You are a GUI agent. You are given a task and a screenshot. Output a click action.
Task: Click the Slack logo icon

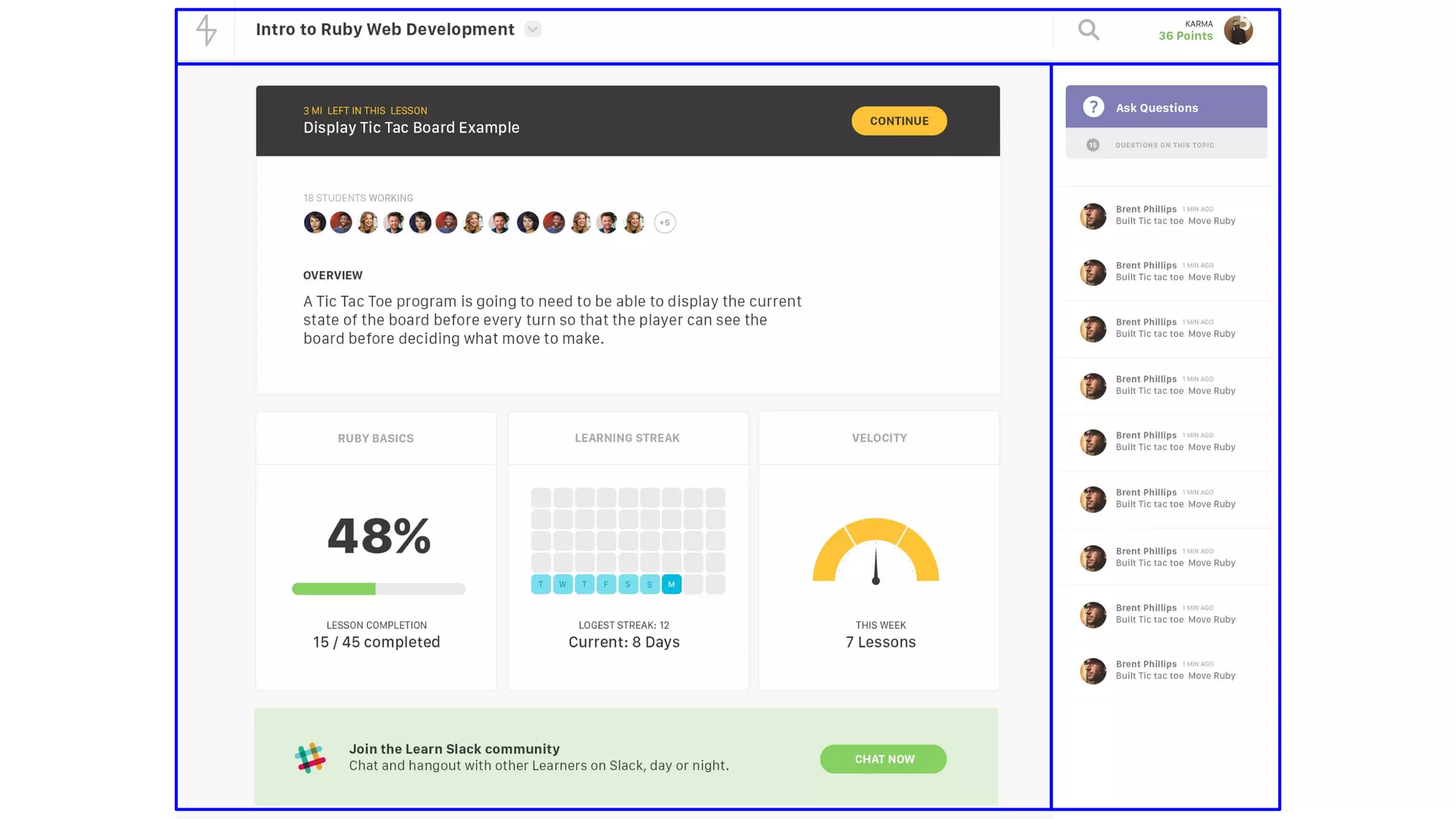pos(310,758)
